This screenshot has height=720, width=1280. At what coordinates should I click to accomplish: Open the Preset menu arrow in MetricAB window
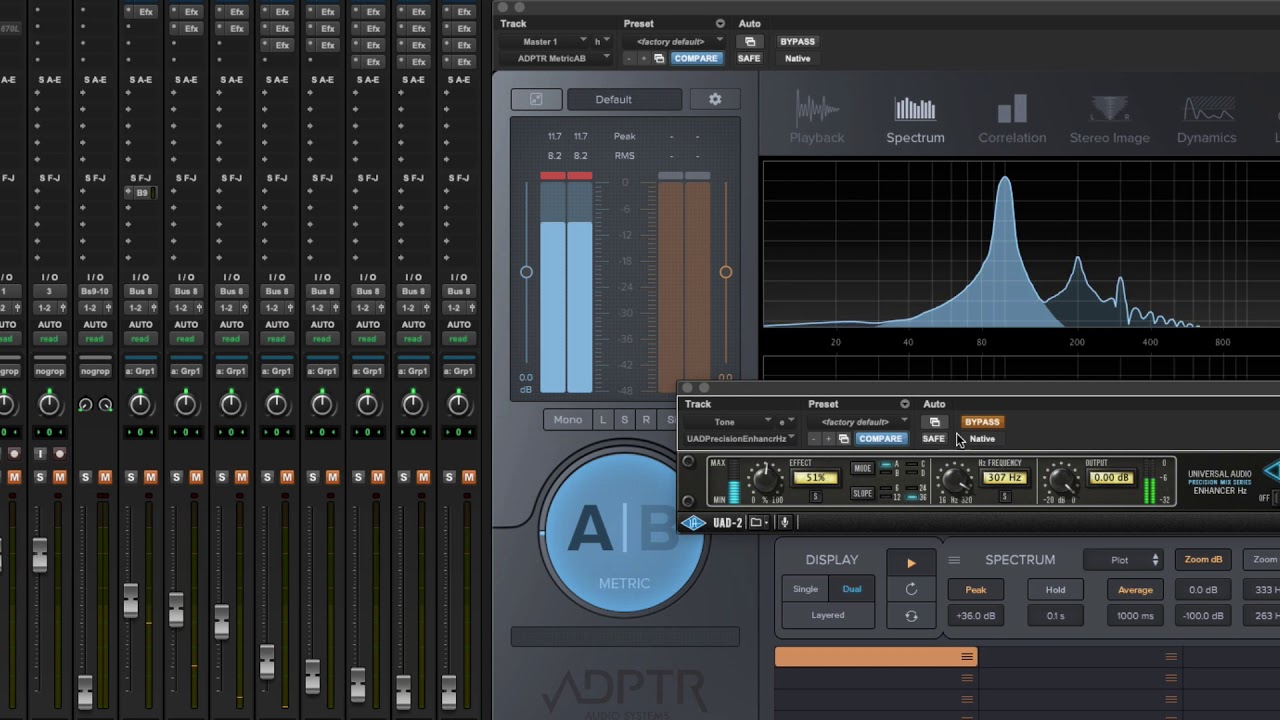pyautogui.click(x=720, y=23)
